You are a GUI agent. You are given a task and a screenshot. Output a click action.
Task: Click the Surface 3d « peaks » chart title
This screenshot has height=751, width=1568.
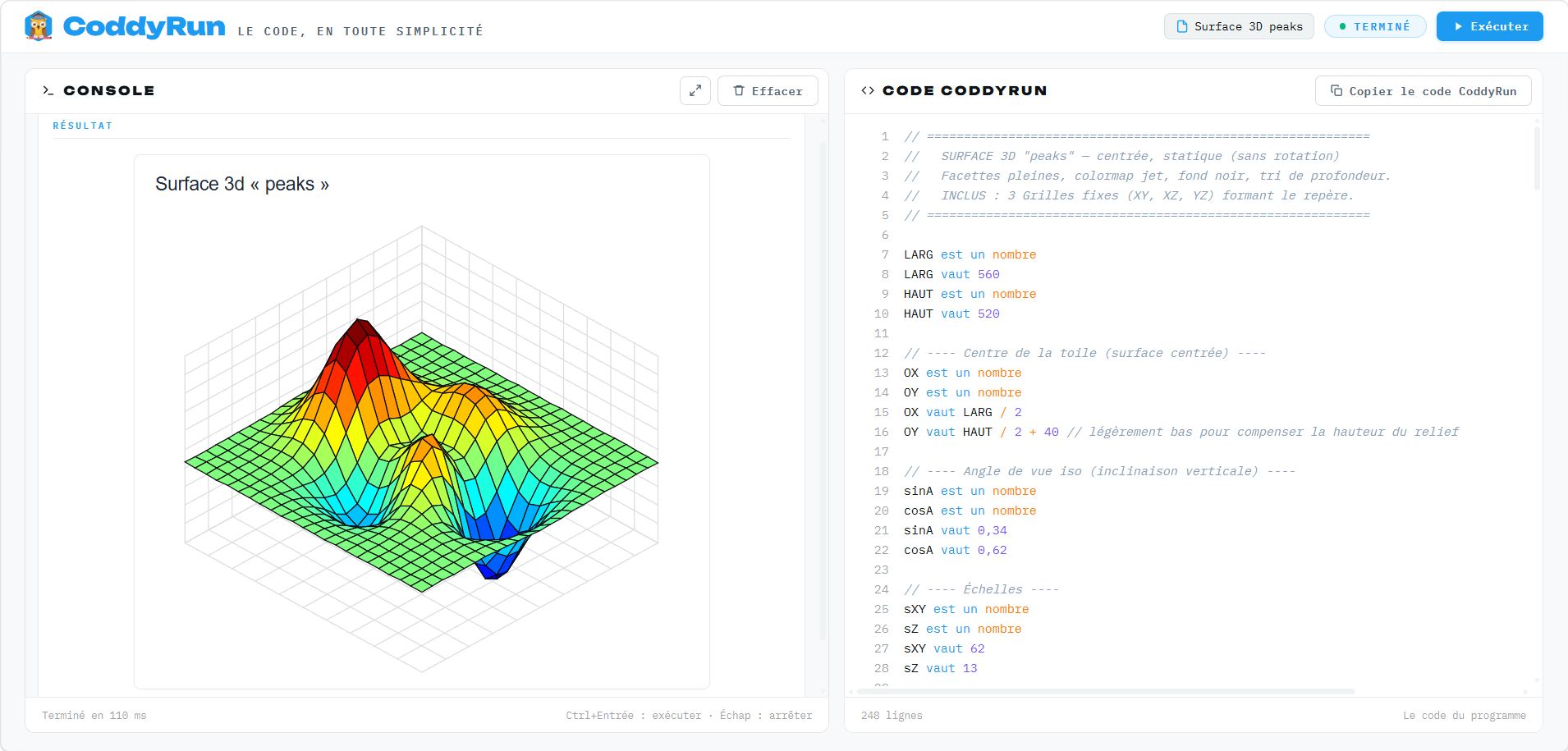pyautogui.click(x=242, y=184)
